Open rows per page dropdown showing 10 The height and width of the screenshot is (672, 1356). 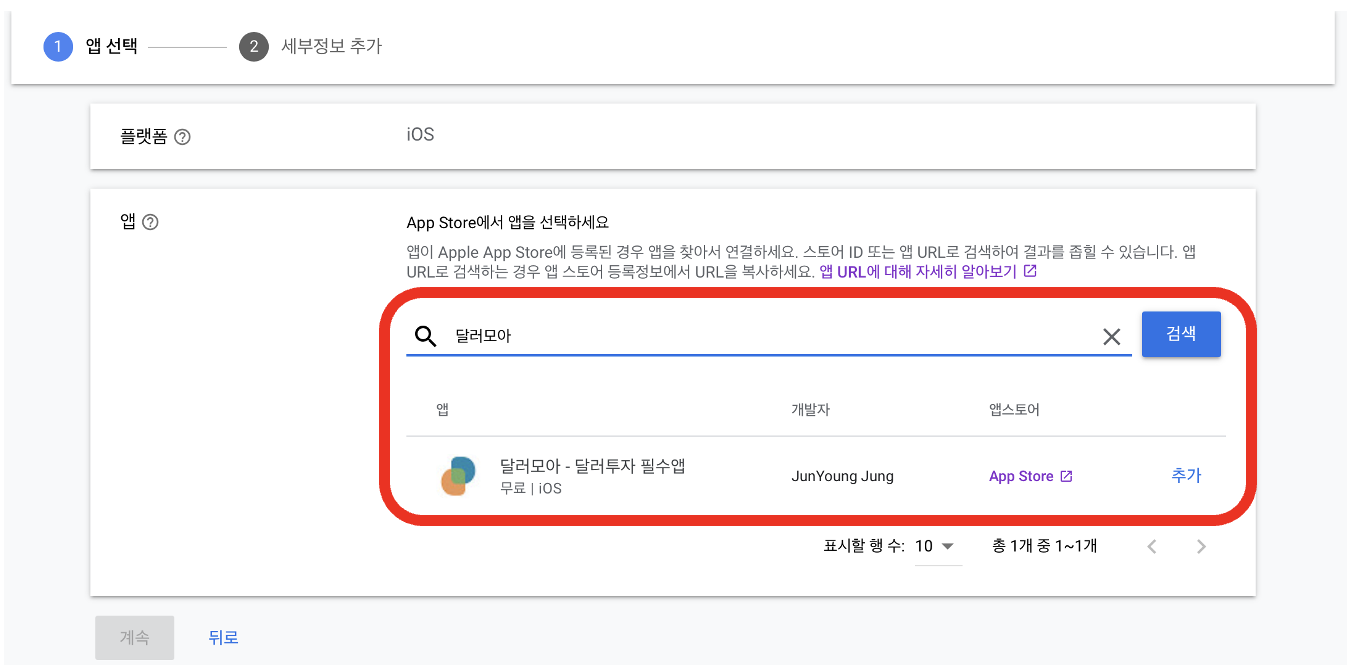937,546
